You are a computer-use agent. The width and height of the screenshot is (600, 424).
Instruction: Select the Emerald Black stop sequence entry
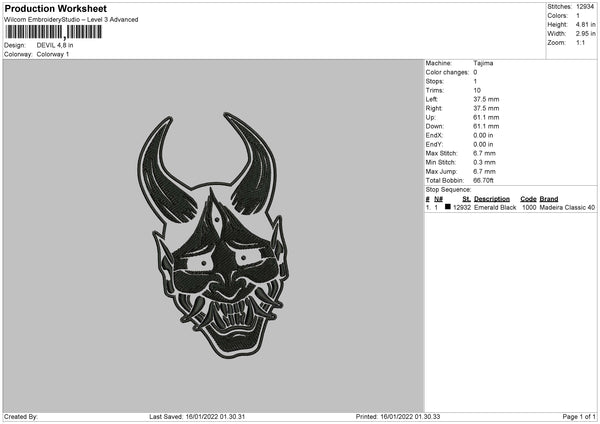click(x=492, y=207)
